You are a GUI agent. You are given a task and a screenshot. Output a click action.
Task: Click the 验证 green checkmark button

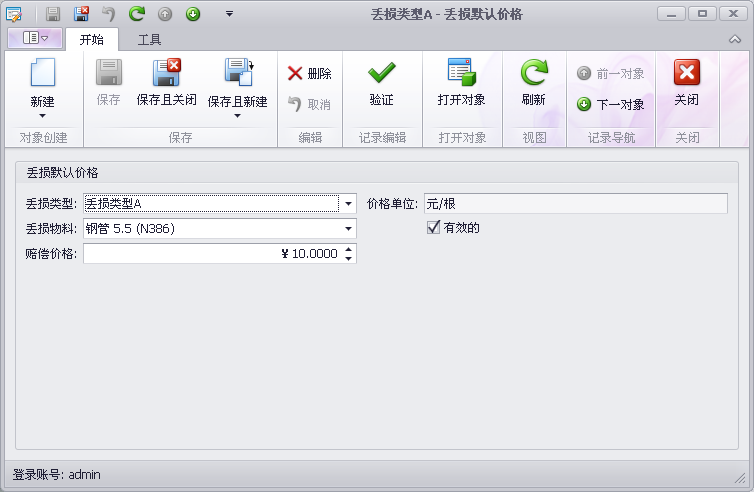(x=382, y=82)
